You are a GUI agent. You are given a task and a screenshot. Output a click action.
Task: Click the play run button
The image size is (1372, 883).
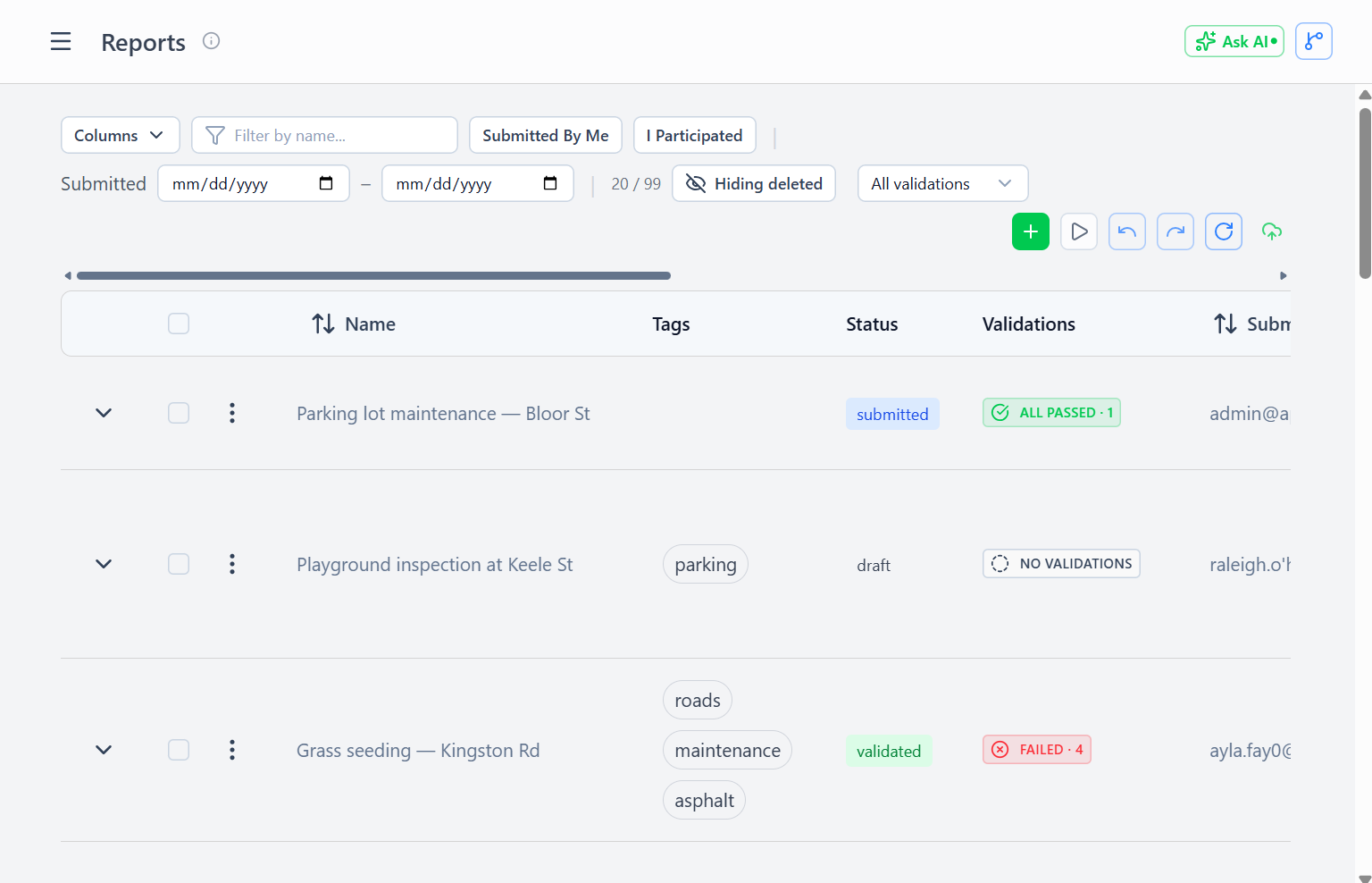pos(1078,231)
